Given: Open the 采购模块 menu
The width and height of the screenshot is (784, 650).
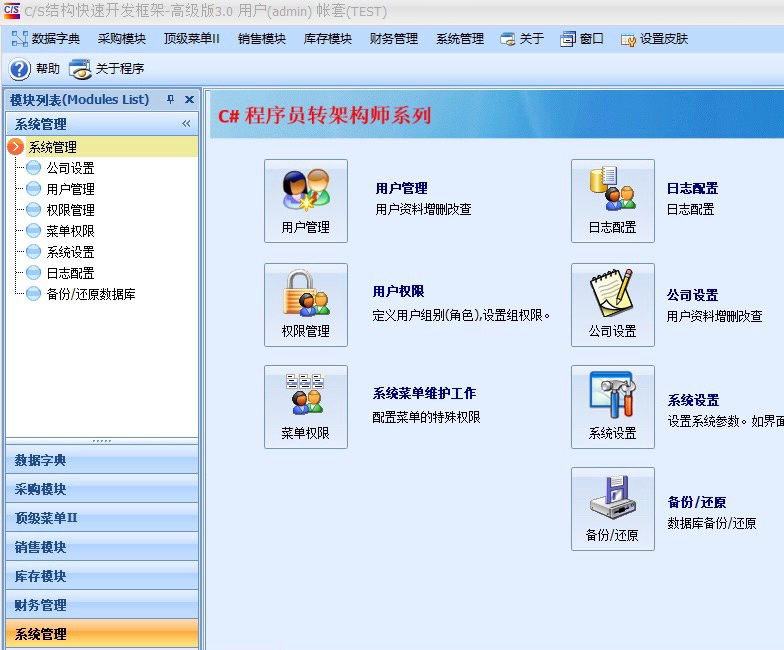Looking at the screenshot, I should (x=122, y=39).
